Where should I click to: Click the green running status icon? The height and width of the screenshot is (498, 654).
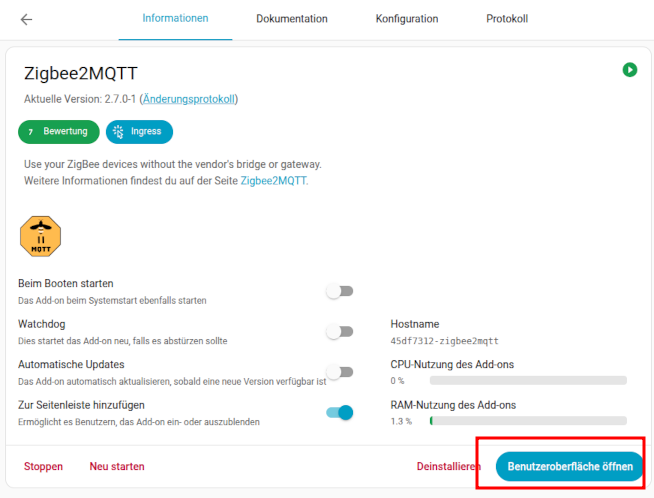(x=629, y=70)
